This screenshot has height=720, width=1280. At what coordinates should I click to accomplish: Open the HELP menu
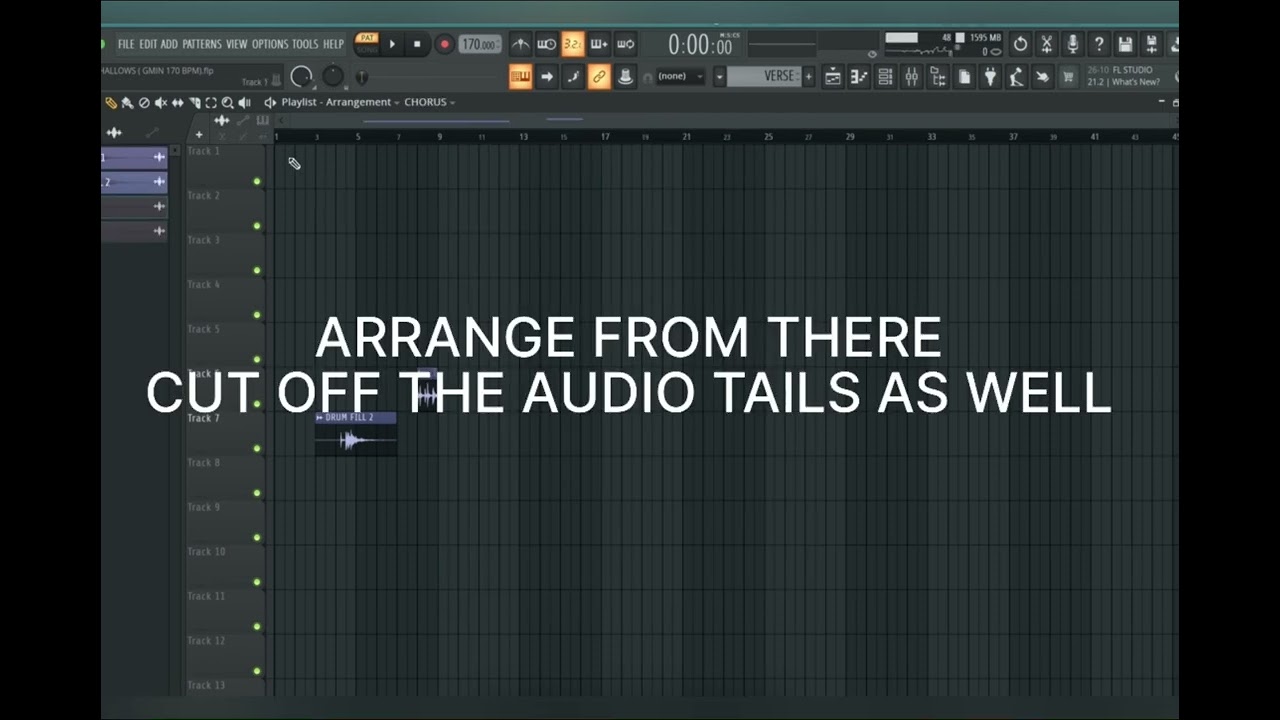[x=333, y=44]
